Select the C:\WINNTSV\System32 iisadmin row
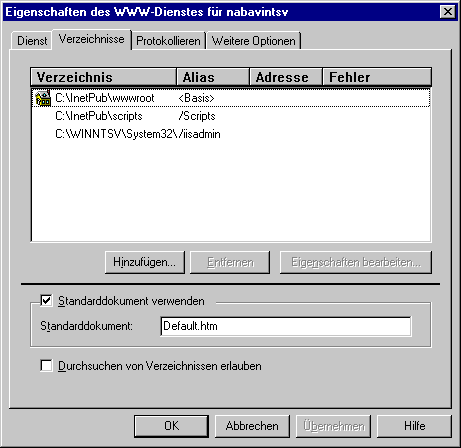 click(231, 134)
